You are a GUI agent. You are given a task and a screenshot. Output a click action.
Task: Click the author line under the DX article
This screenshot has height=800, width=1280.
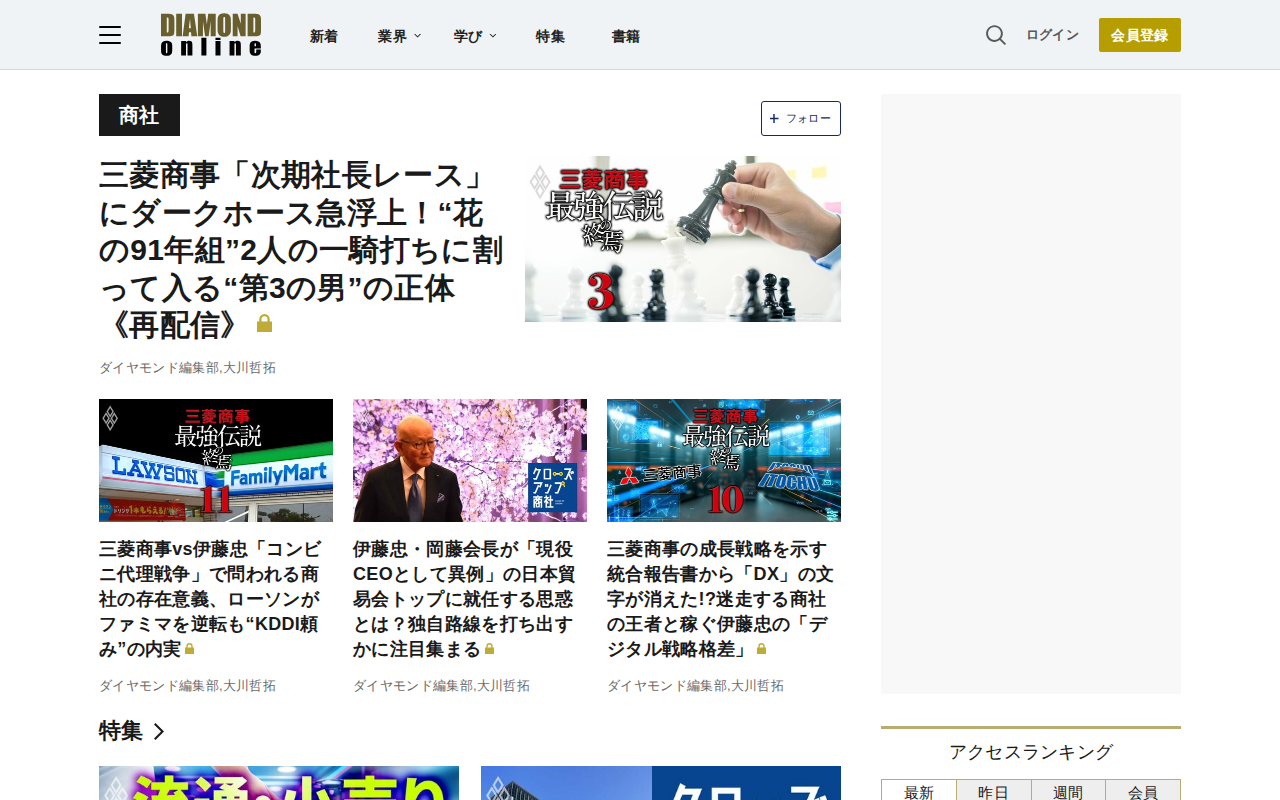(x=695, y=686)
